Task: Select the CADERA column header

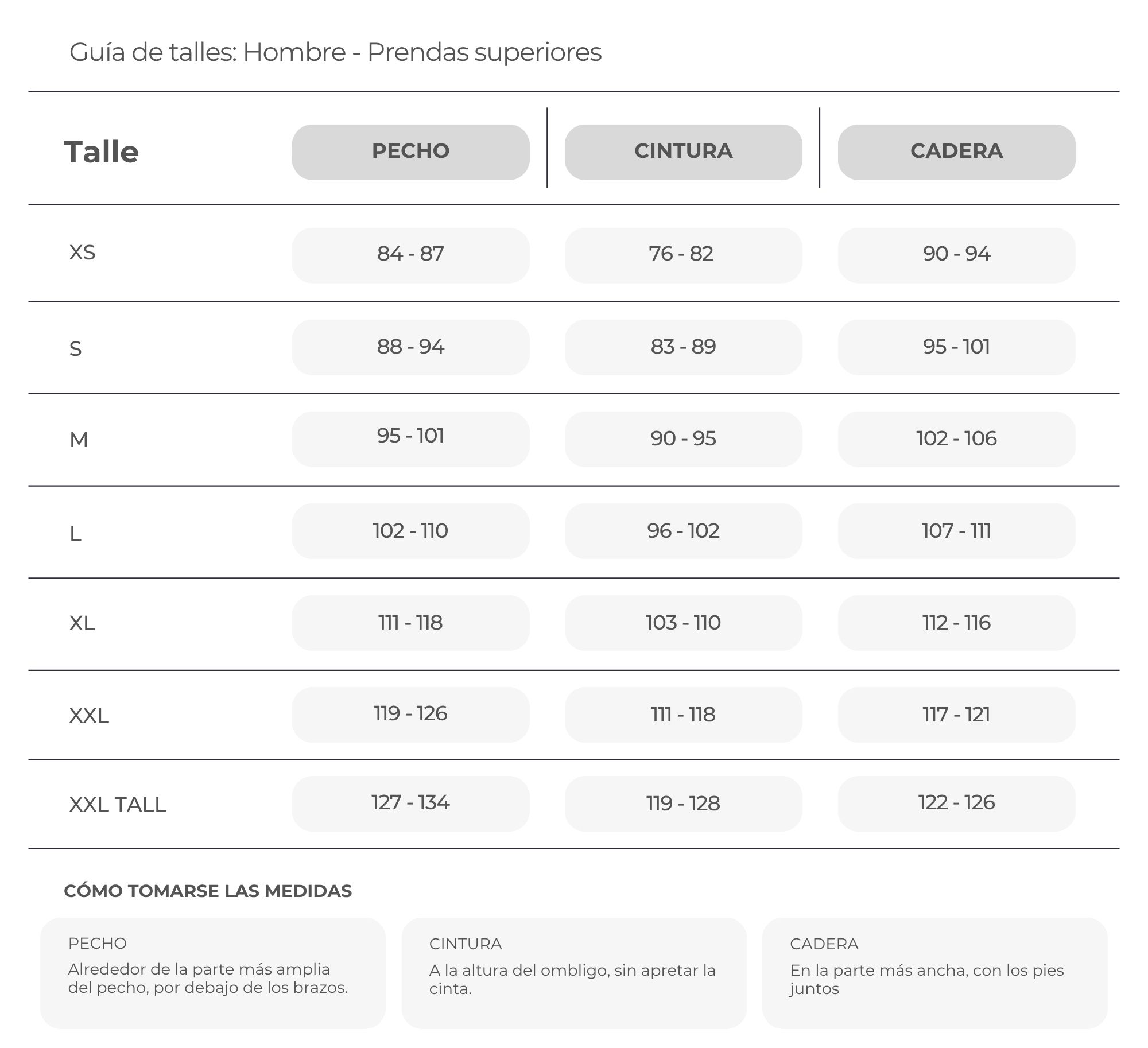Action: [x=956, y=152]
